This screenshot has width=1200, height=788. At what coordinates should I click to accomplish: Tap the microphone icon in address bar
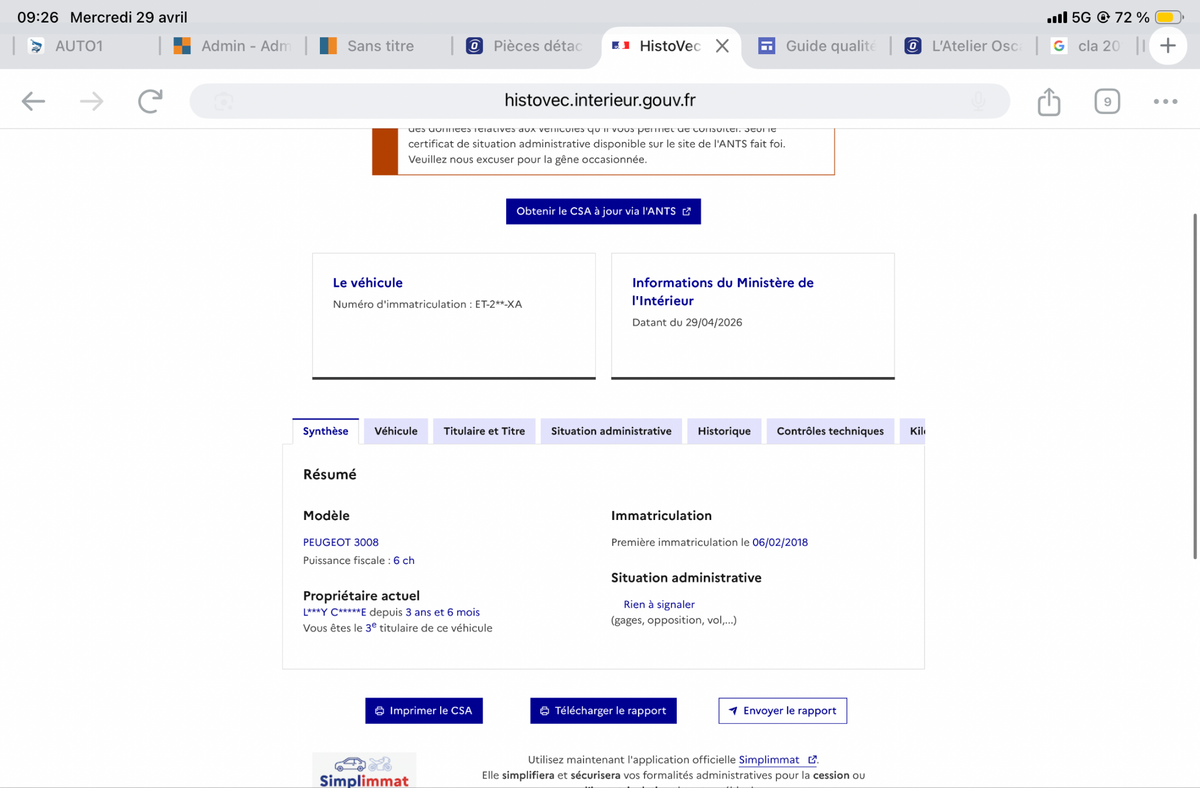coord(978,101)
